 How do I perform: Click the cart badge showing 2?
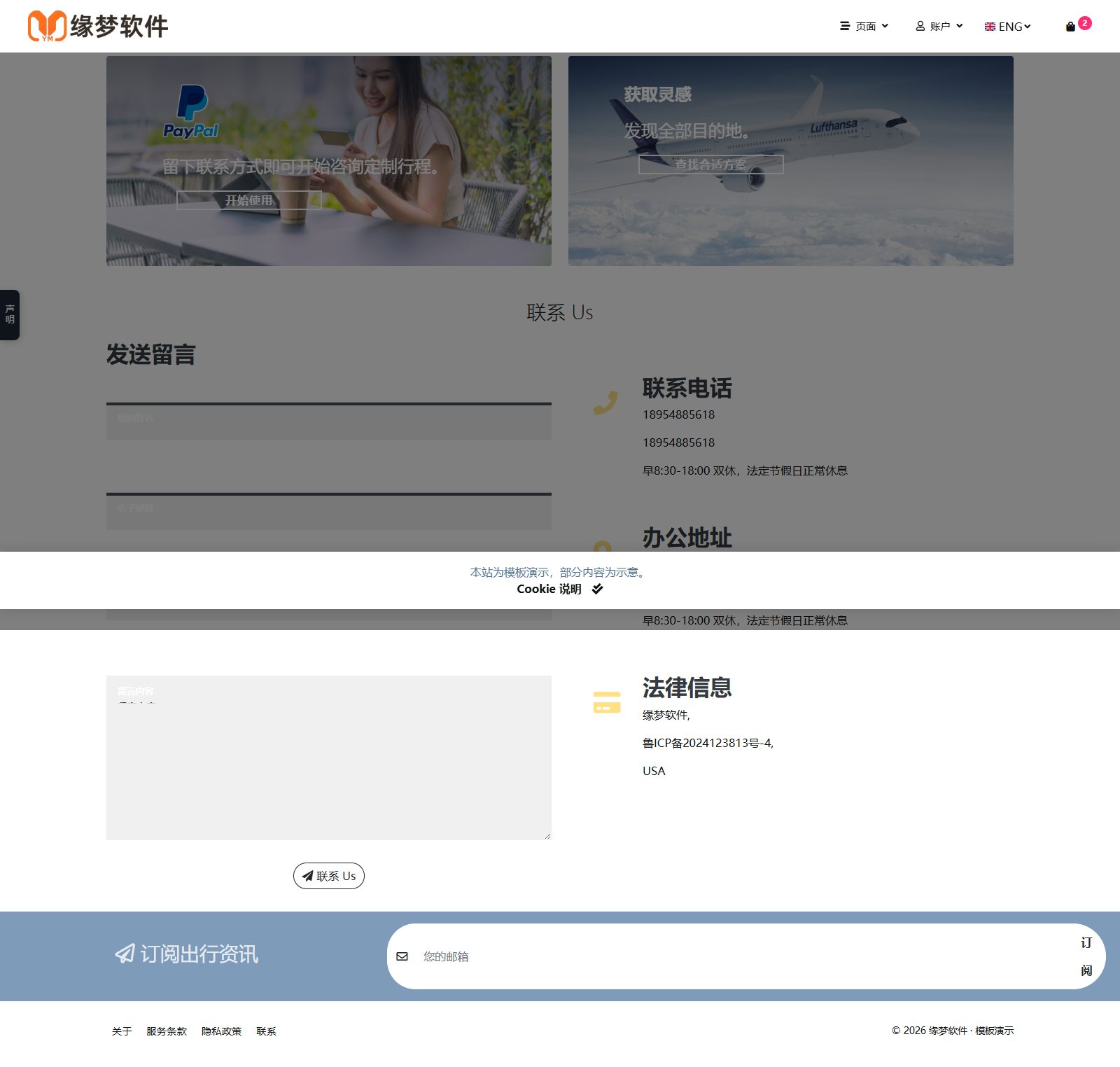tap(1085, 23)
